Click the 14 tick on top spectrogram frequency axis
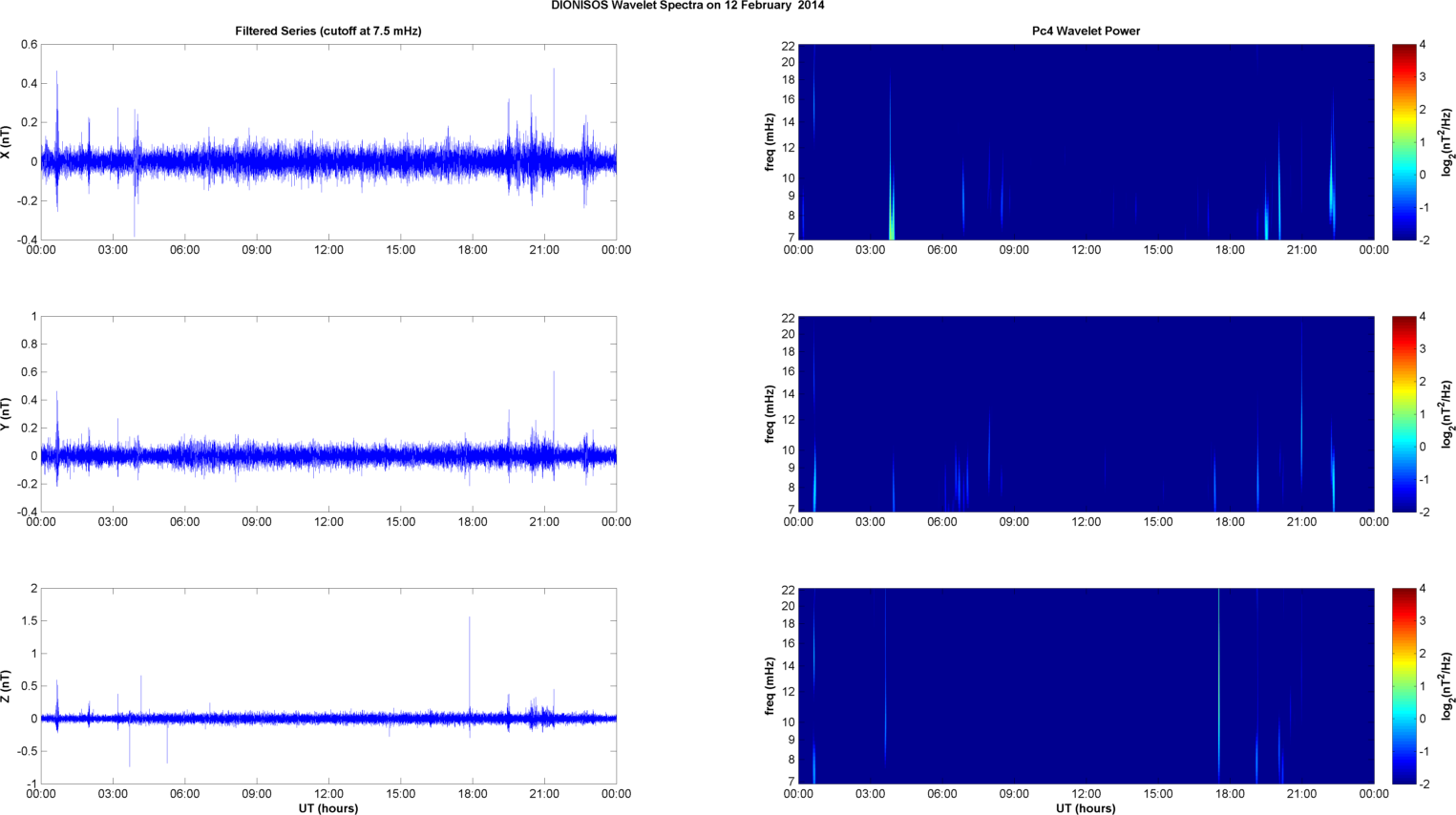This screenshot has height=815, width=1456. click(789, 122)
